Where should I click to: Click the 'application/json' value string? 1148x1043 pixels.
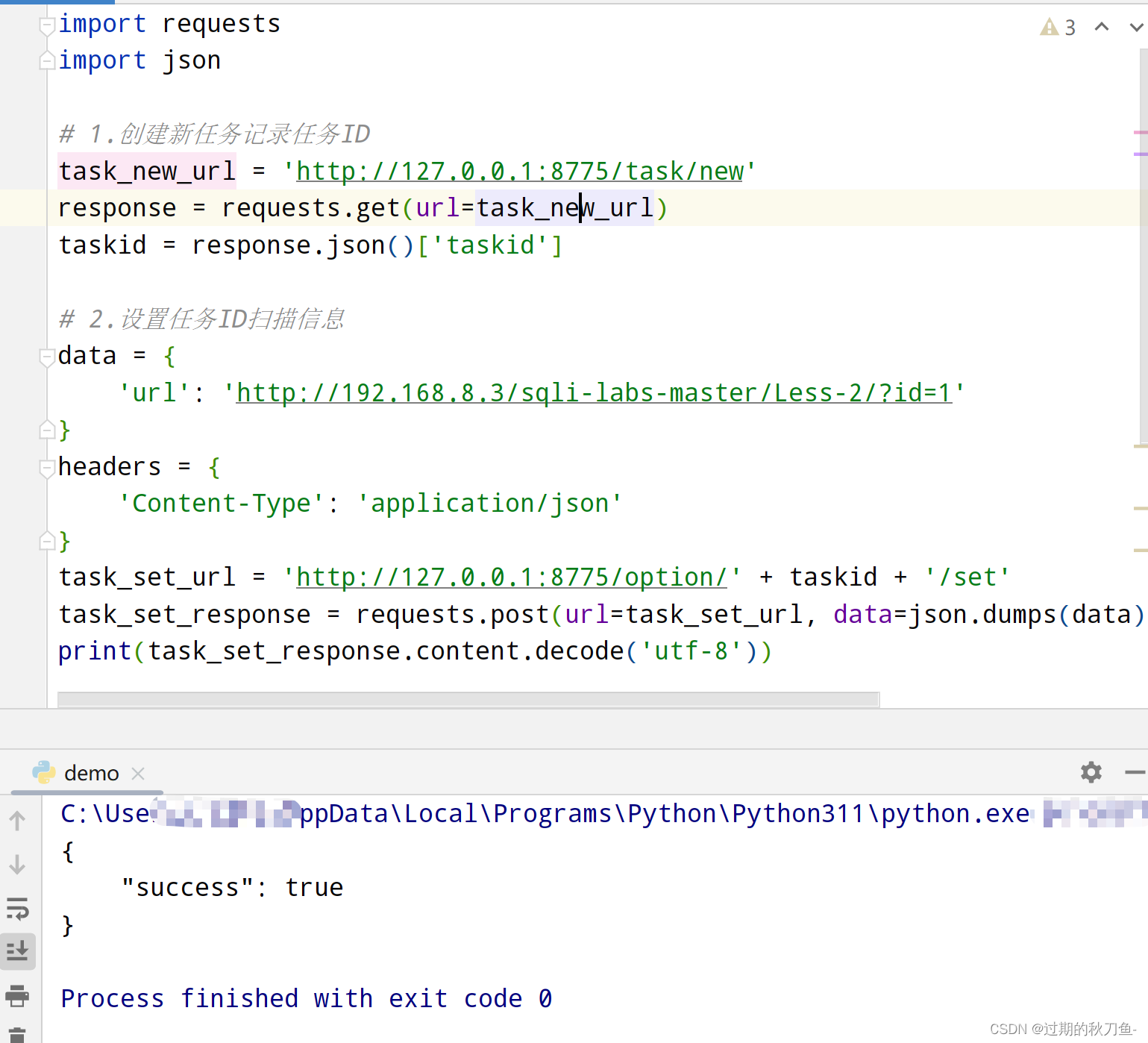pyautogui.click(x=489, y=504)
